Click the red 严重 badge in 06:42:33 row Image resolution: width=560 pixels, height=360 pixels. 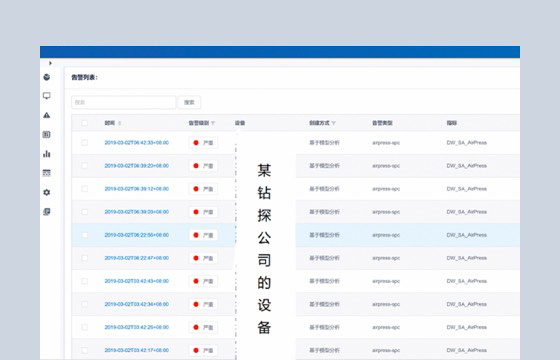(203, 142)
